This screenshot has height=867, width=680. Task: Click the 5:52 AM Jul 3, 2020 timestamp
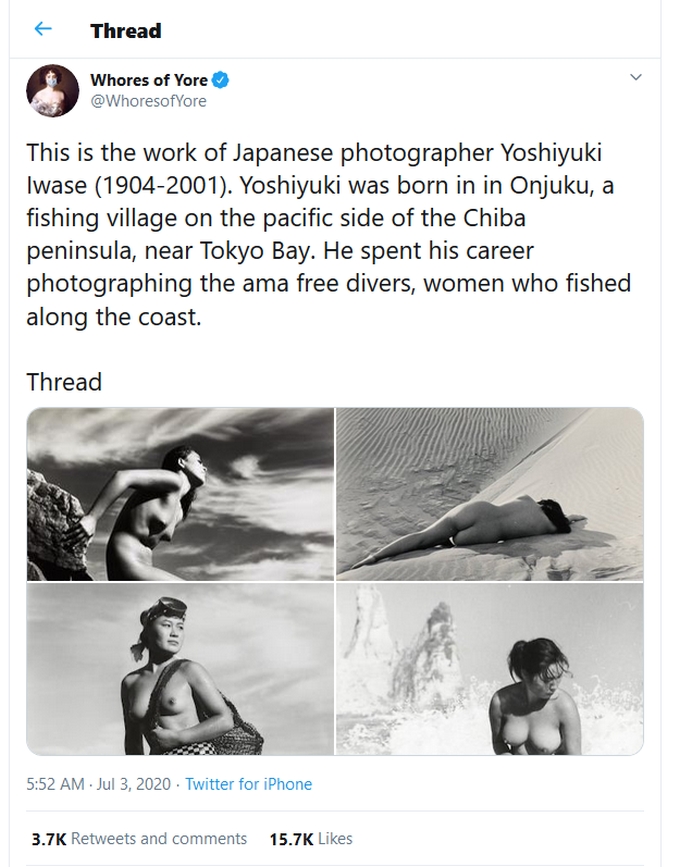[x=98, y=785]
